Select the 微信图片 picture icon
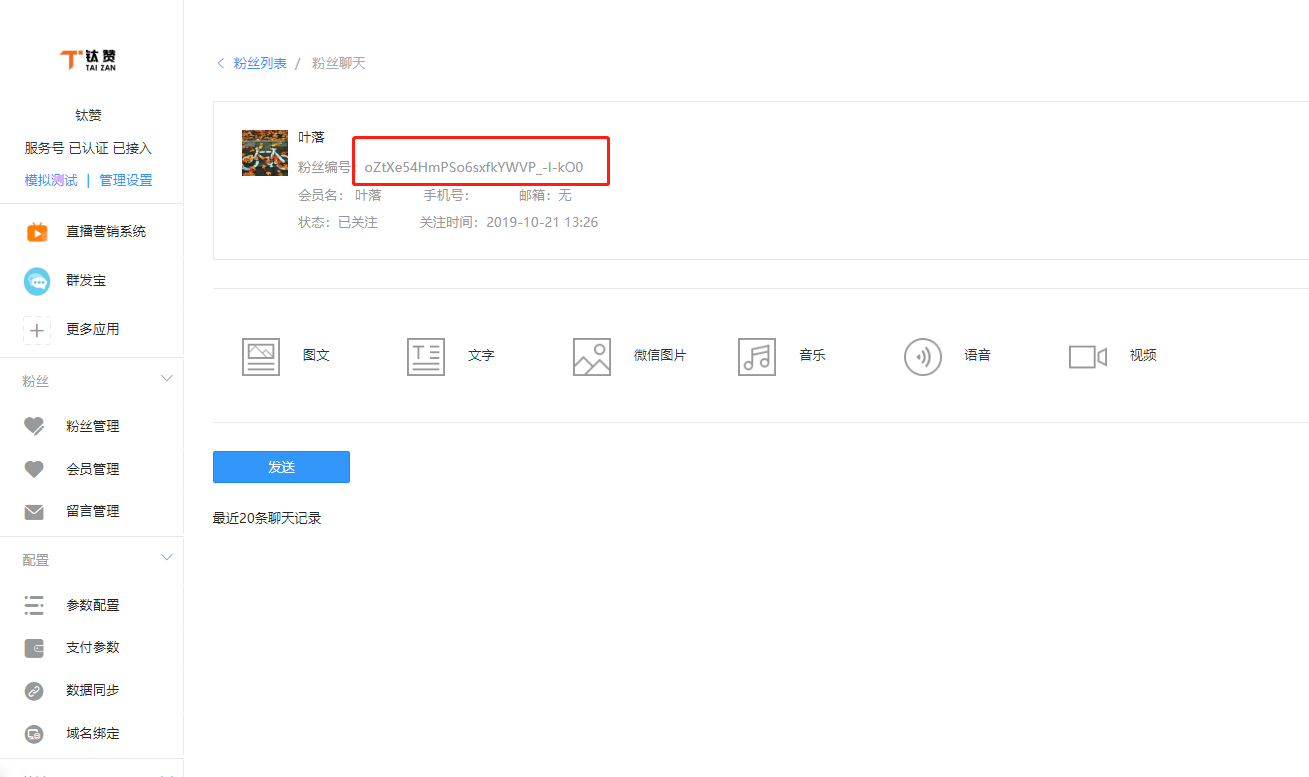 click(592, 356)
